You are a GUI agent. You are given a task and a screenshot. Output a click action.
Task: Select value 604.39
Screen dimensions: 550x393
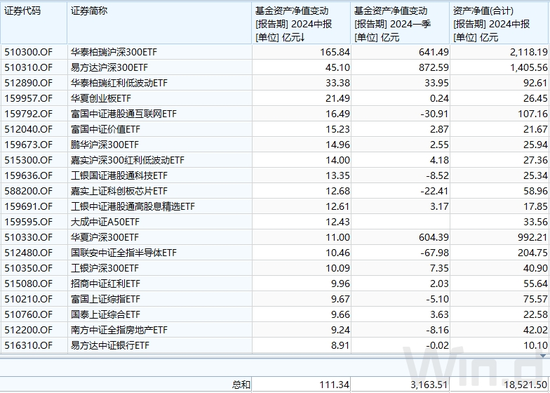click(434, 238)
